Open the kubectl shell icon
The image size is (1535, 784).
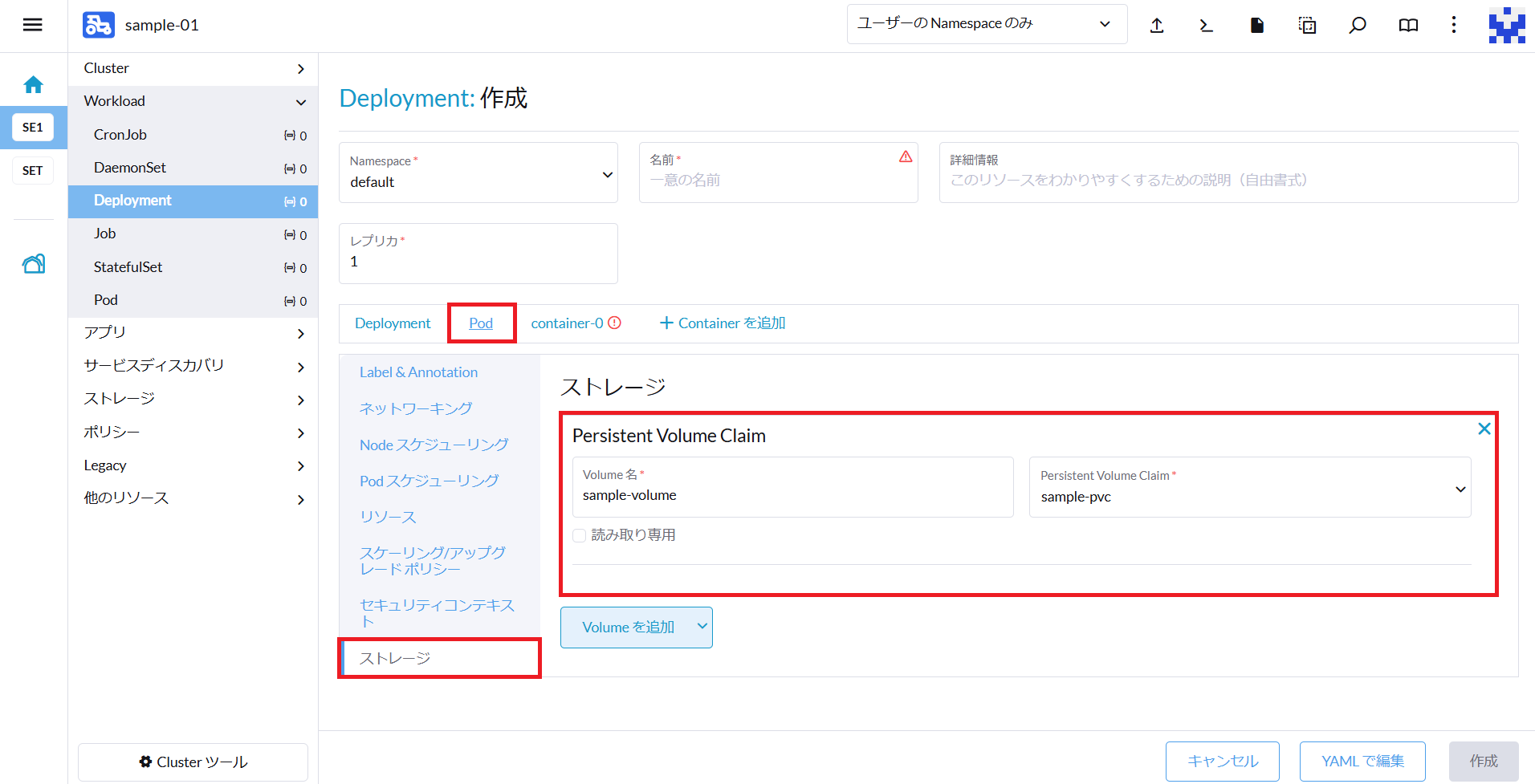(1206, 26)
